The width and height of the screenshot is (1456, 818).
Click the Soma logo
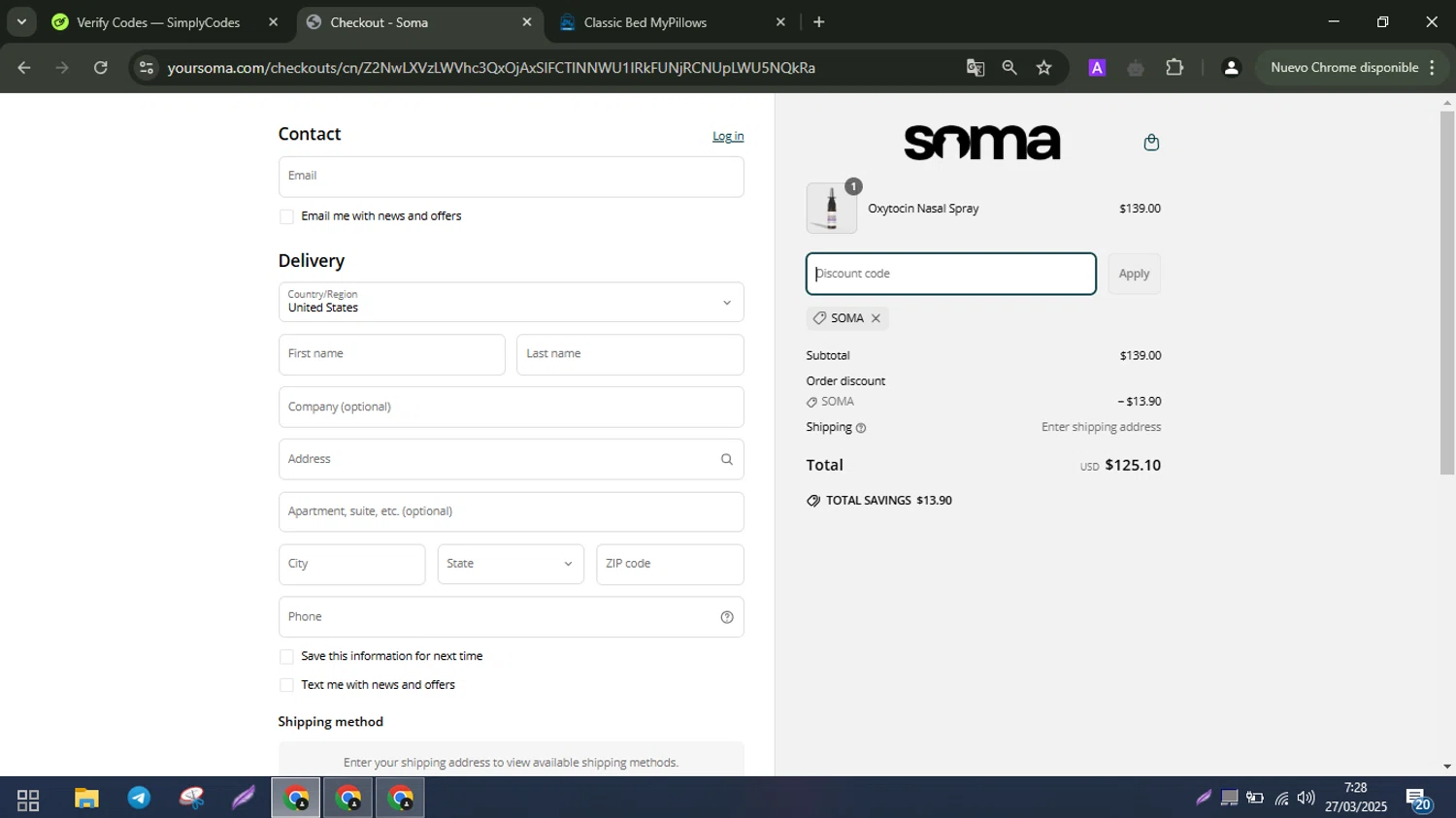(x=982, y=143)
